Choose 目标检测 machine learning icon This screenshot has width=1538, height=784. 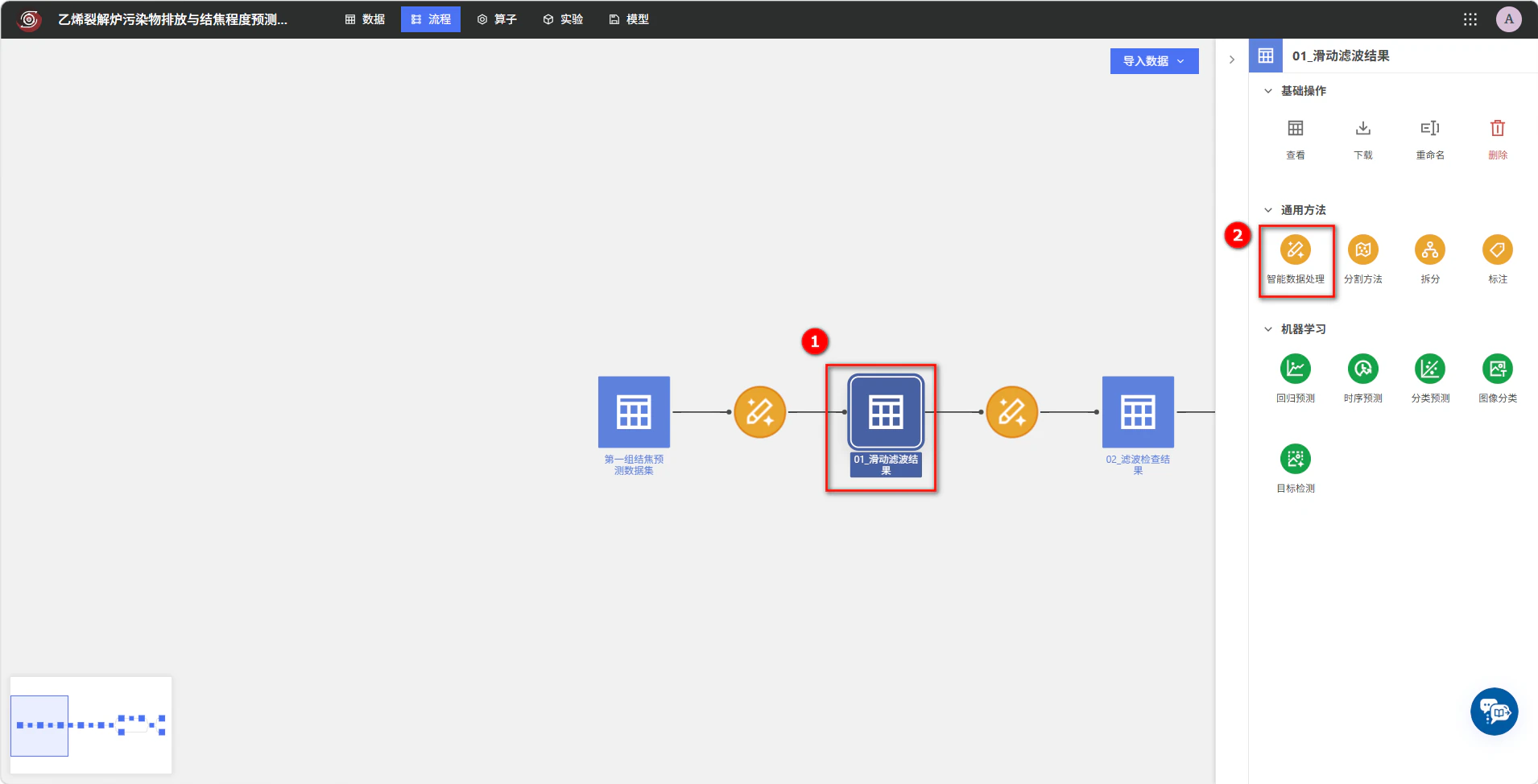[1295, 460]
